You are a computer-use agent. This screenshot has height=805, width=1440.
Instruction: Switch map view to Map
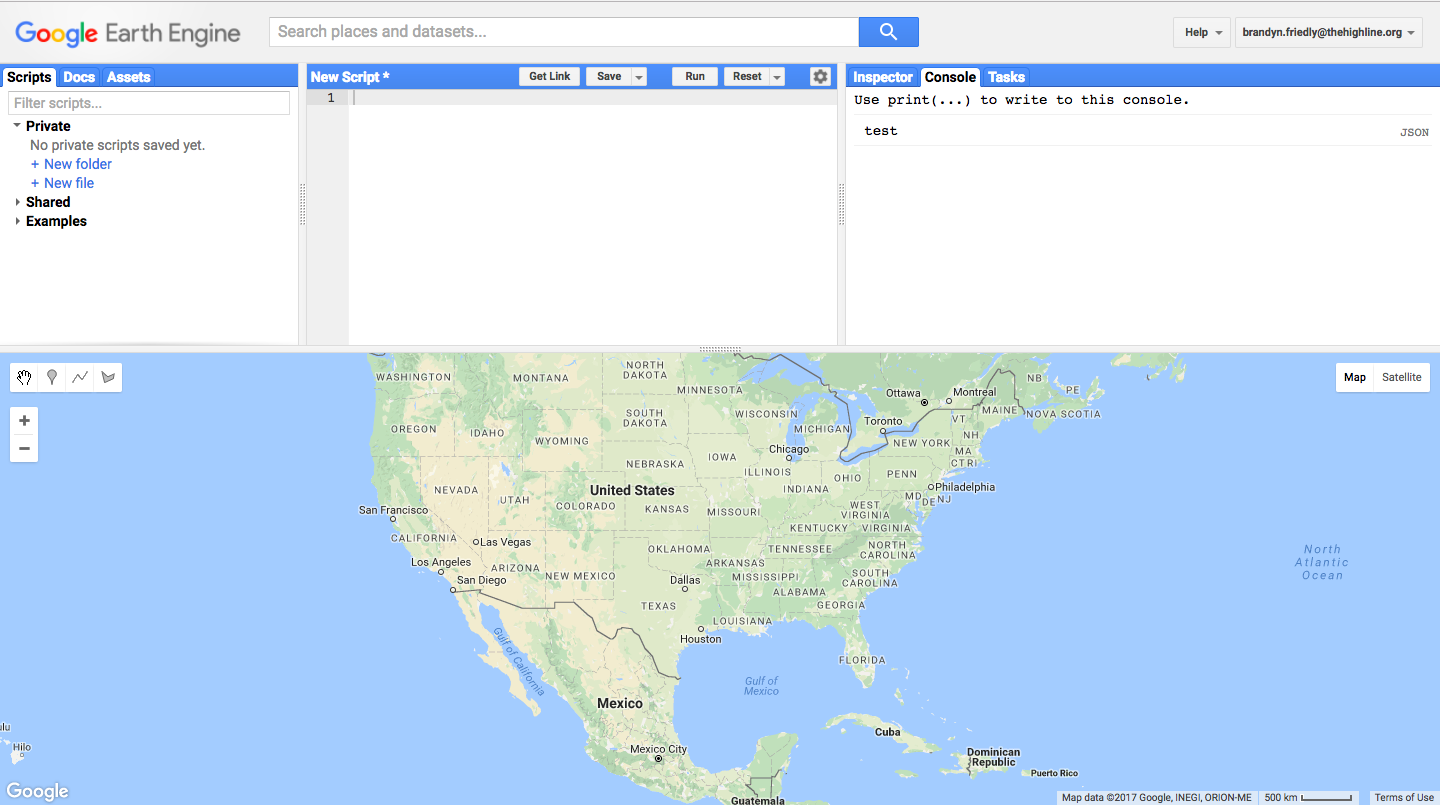coord(1355,377)
